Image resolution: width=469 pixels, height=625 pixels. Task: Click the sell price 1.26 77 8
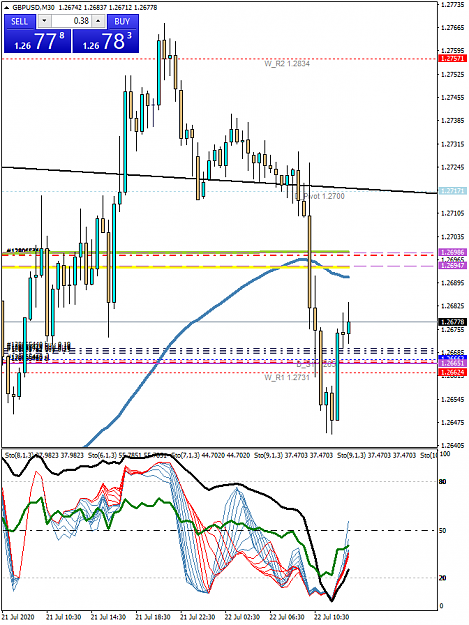tap(37, 41)
